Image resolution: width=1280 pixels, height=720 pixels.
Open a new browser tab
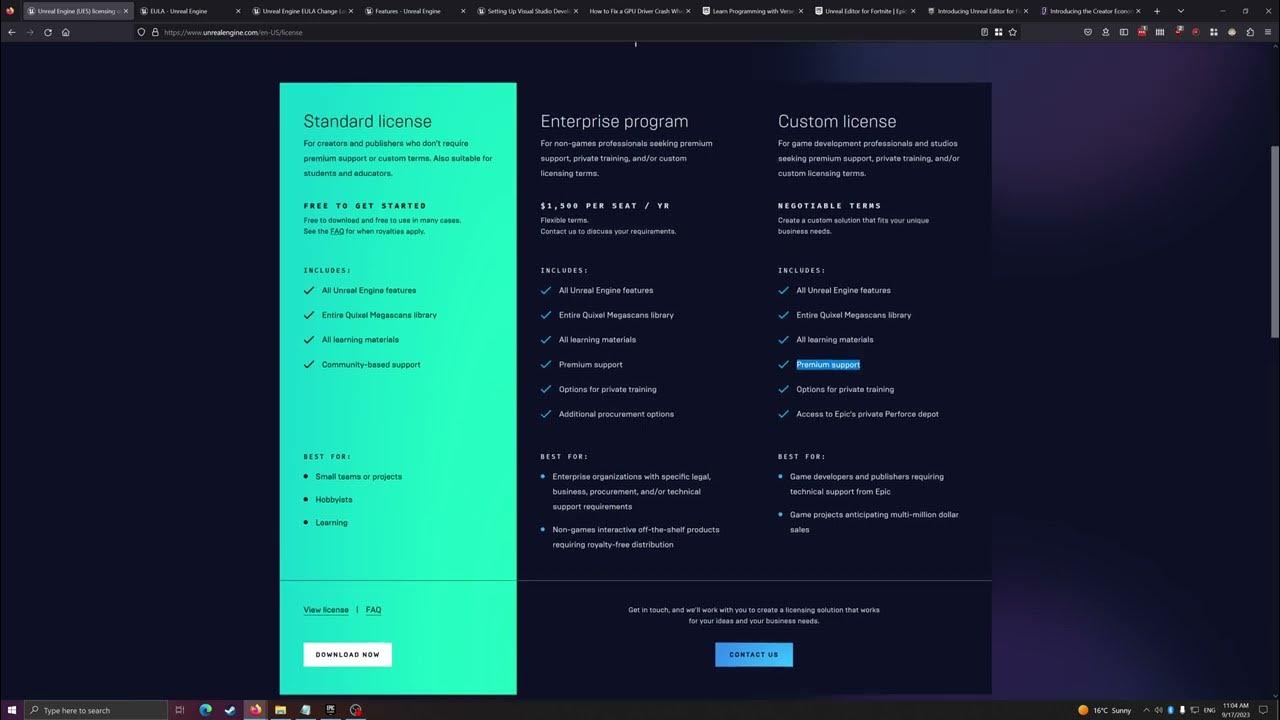1157,11
